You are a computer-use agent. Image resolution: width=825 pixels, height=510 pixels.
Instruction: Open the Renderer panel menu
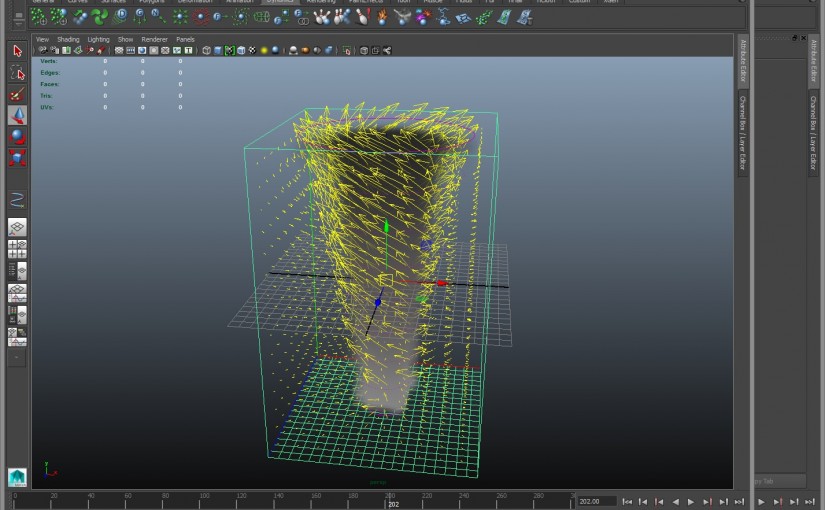coord(154,39)
